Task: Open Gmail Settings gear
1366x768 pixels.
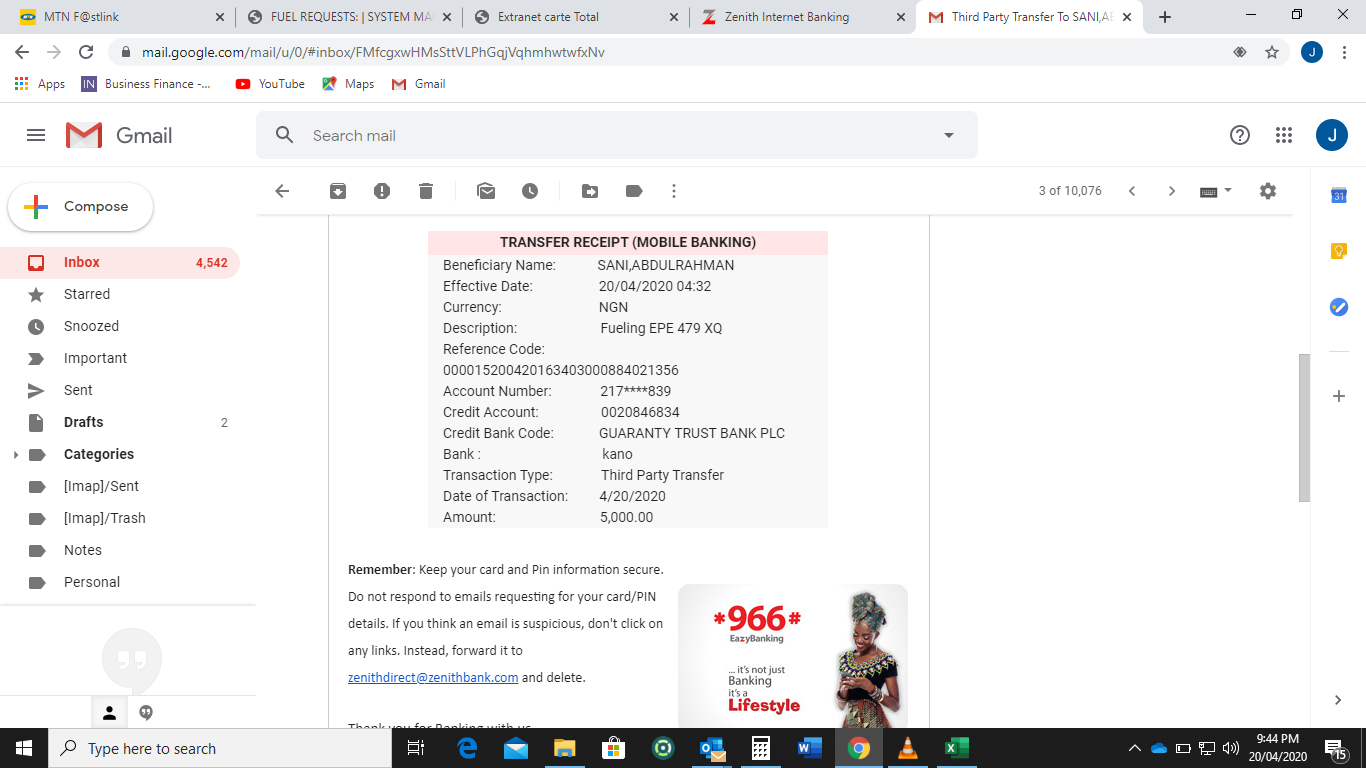Action: pos(1268,191)
